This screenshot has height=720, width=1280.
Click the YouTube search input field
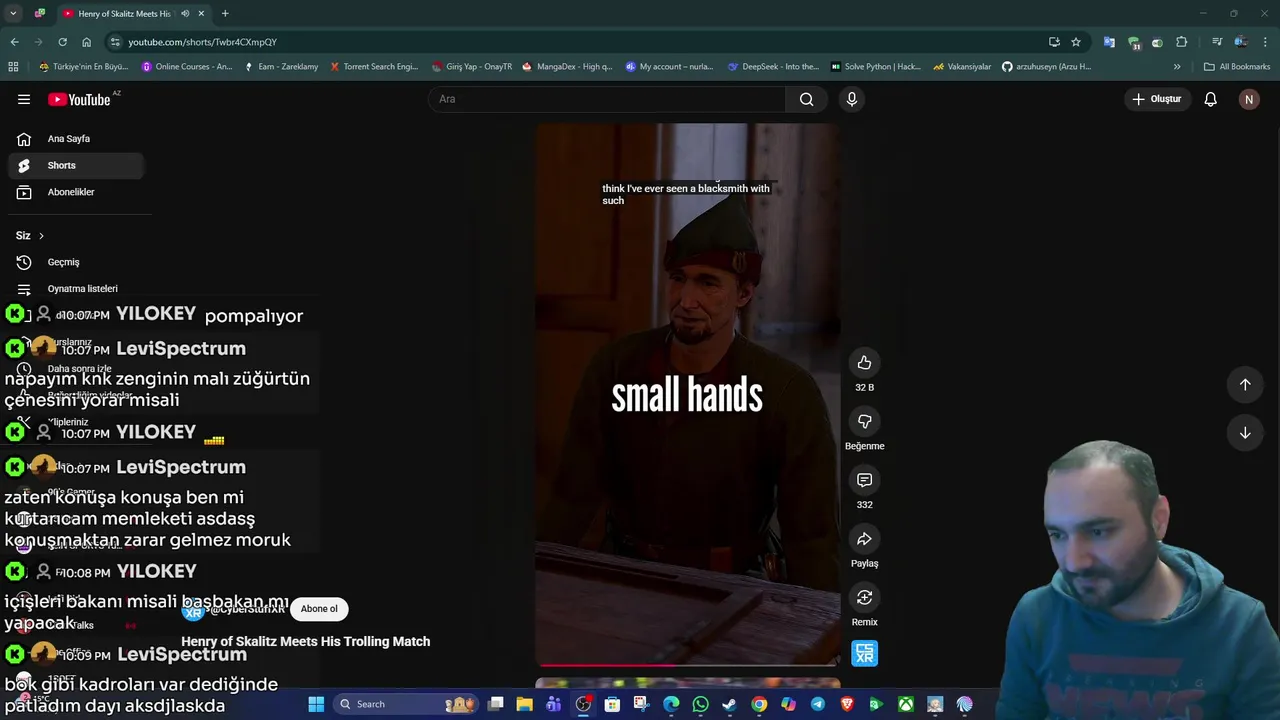pyautogui.click(x=608, y=99)
